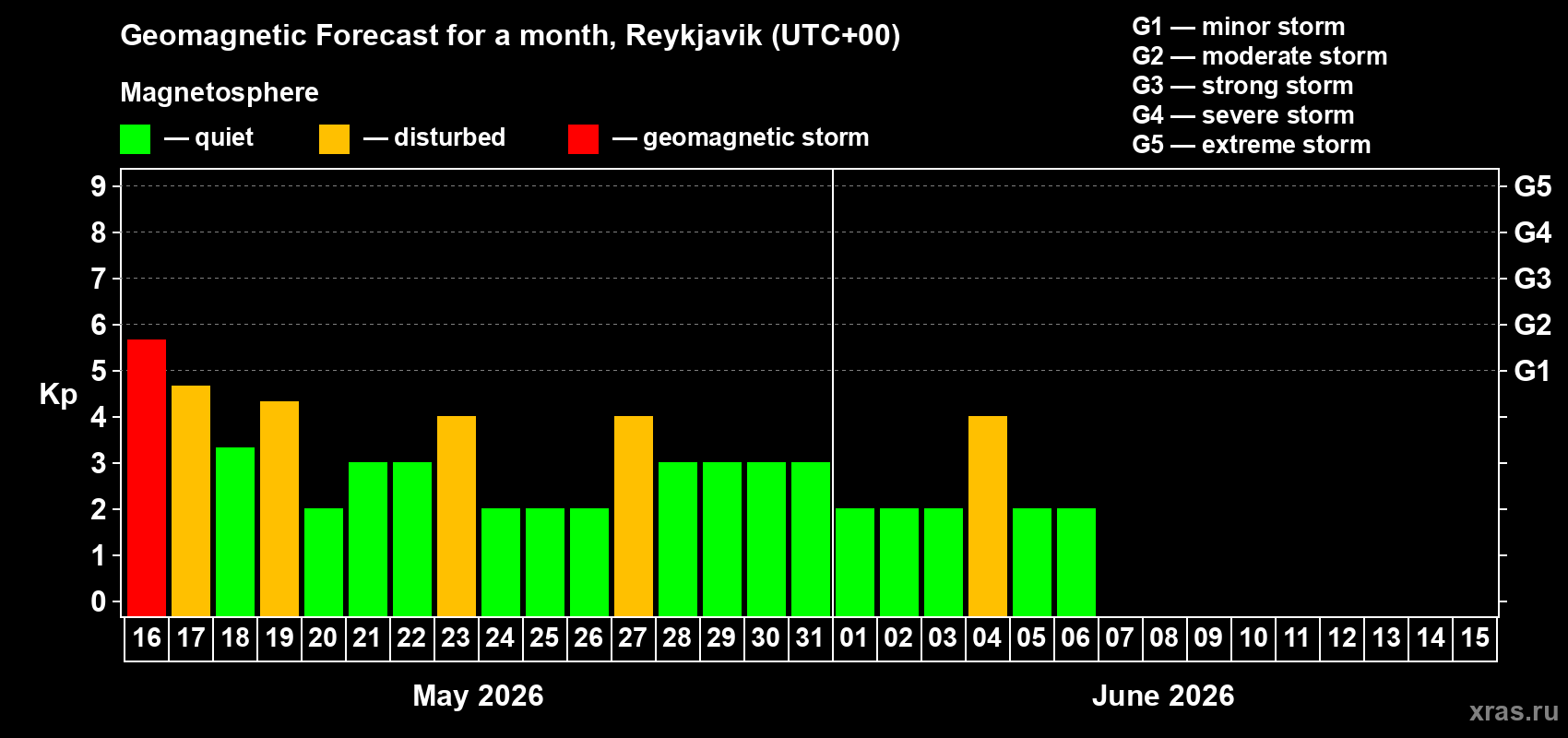Click the "June 2026" month label
Image resolution: width=1568 pixels, height=738 pixels.
[1163, 696]
